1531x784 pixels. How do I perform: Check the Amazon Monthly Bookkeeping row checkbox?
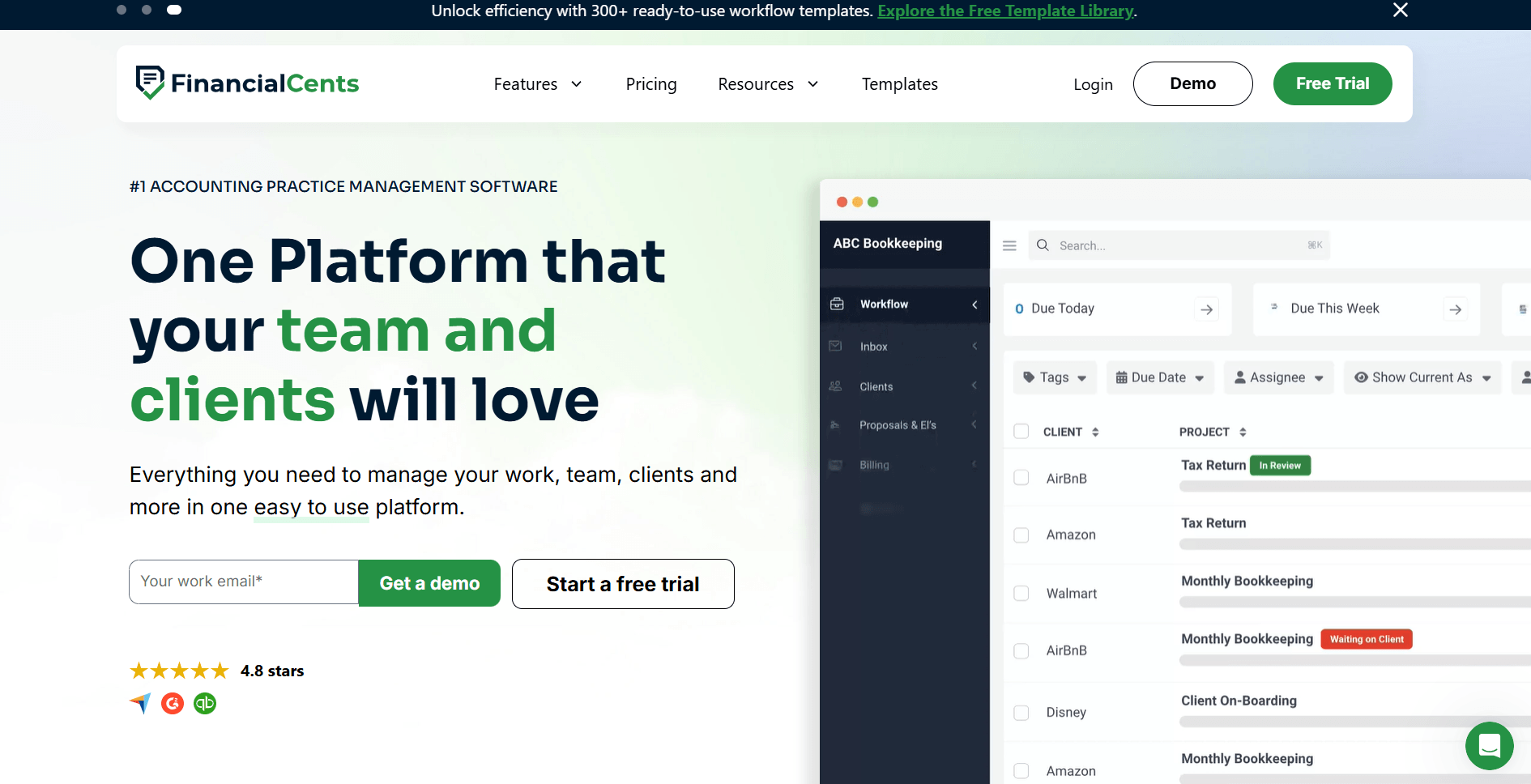click(x=1021, y=771)
